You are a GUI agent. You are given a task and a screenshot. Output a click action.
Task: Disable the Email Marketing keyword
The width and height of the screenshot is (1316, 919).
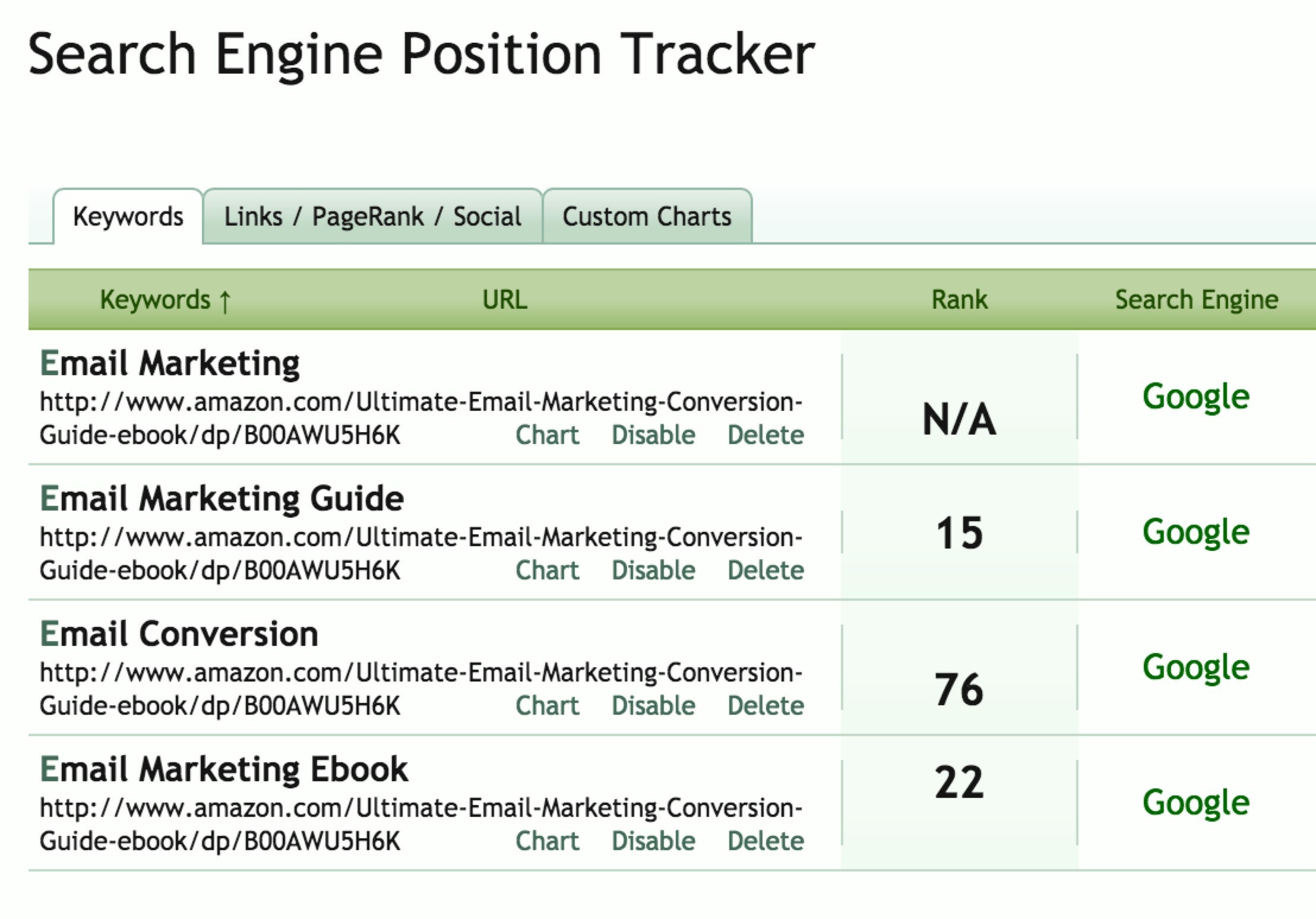point(653,435)
